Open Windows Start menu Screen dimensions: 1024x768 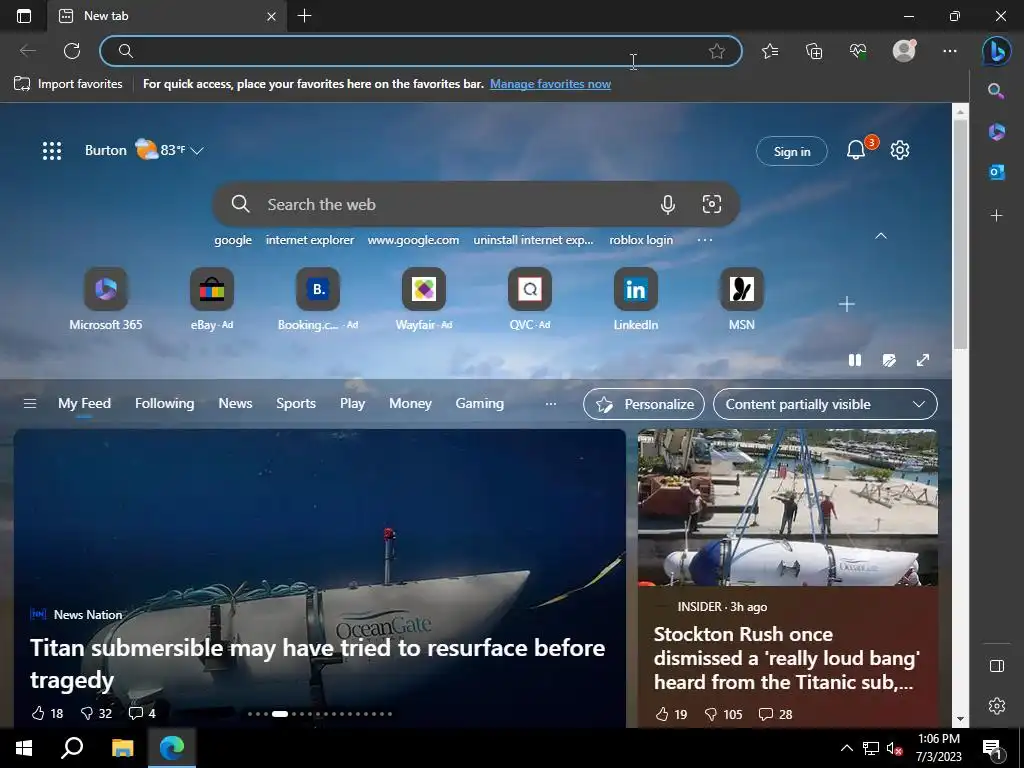point(24,748)
